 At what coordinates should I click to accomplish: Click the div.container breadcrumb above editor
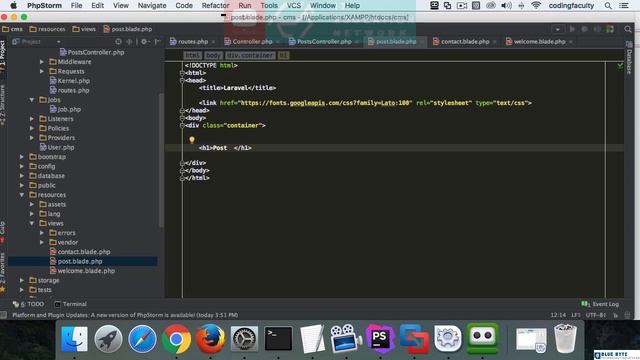tap(250, 55)
